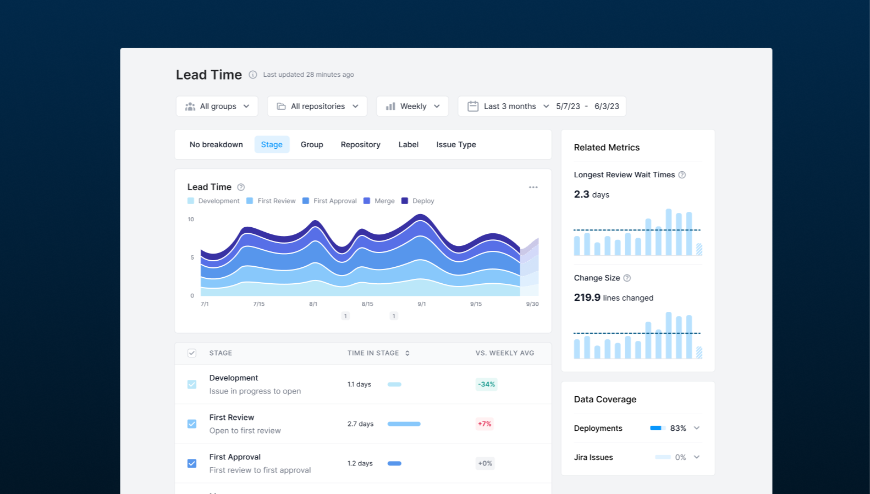The image size is (870, 494).
Task: Click the calendar icon in date range picker
Action: pos(473,106)
